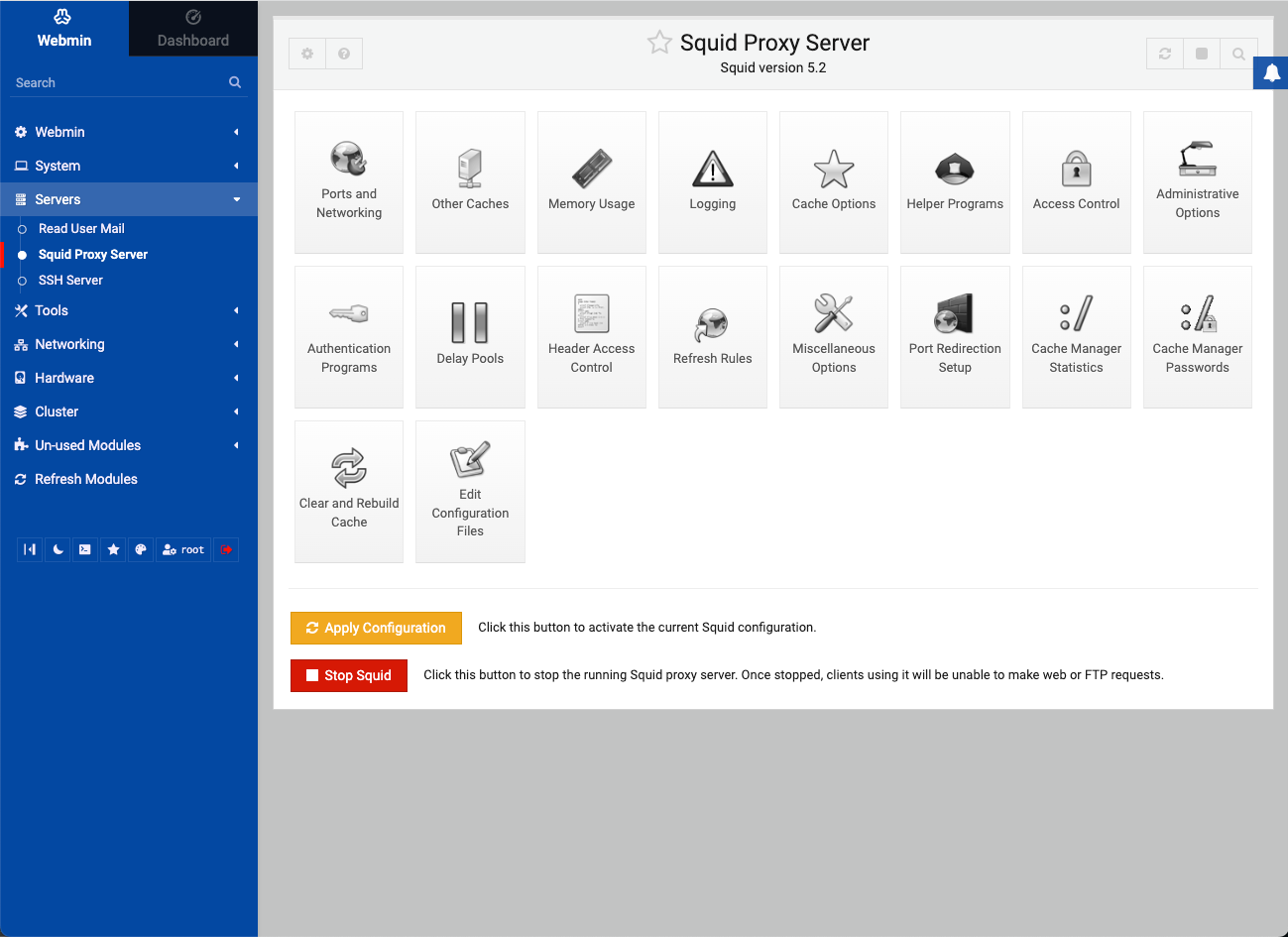Open Delay Pools settings

[470, 337]
